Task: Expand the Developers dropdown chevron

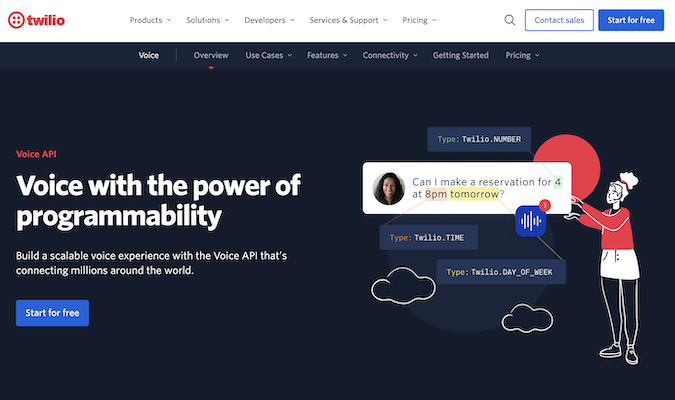Action: tap(292, 20)
